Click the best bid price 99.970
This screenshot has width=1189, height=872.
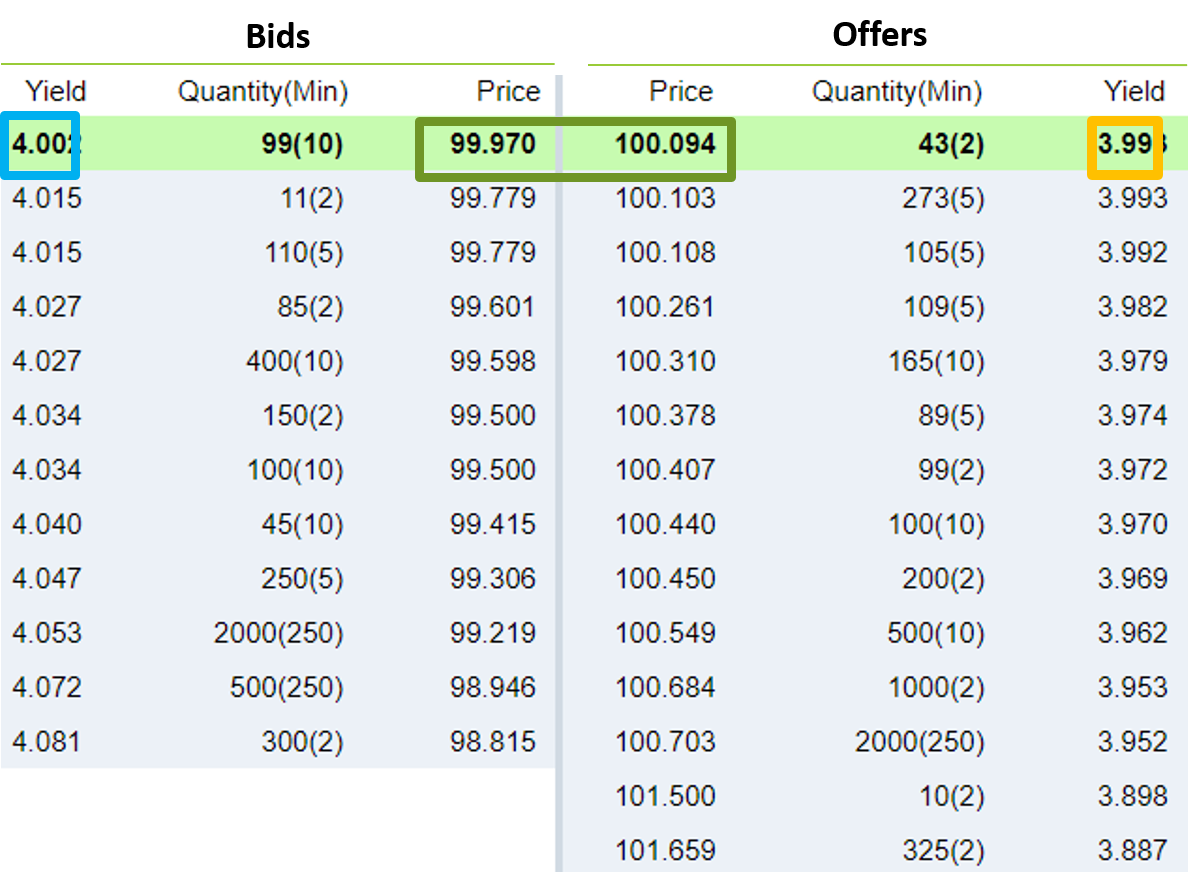492,144
